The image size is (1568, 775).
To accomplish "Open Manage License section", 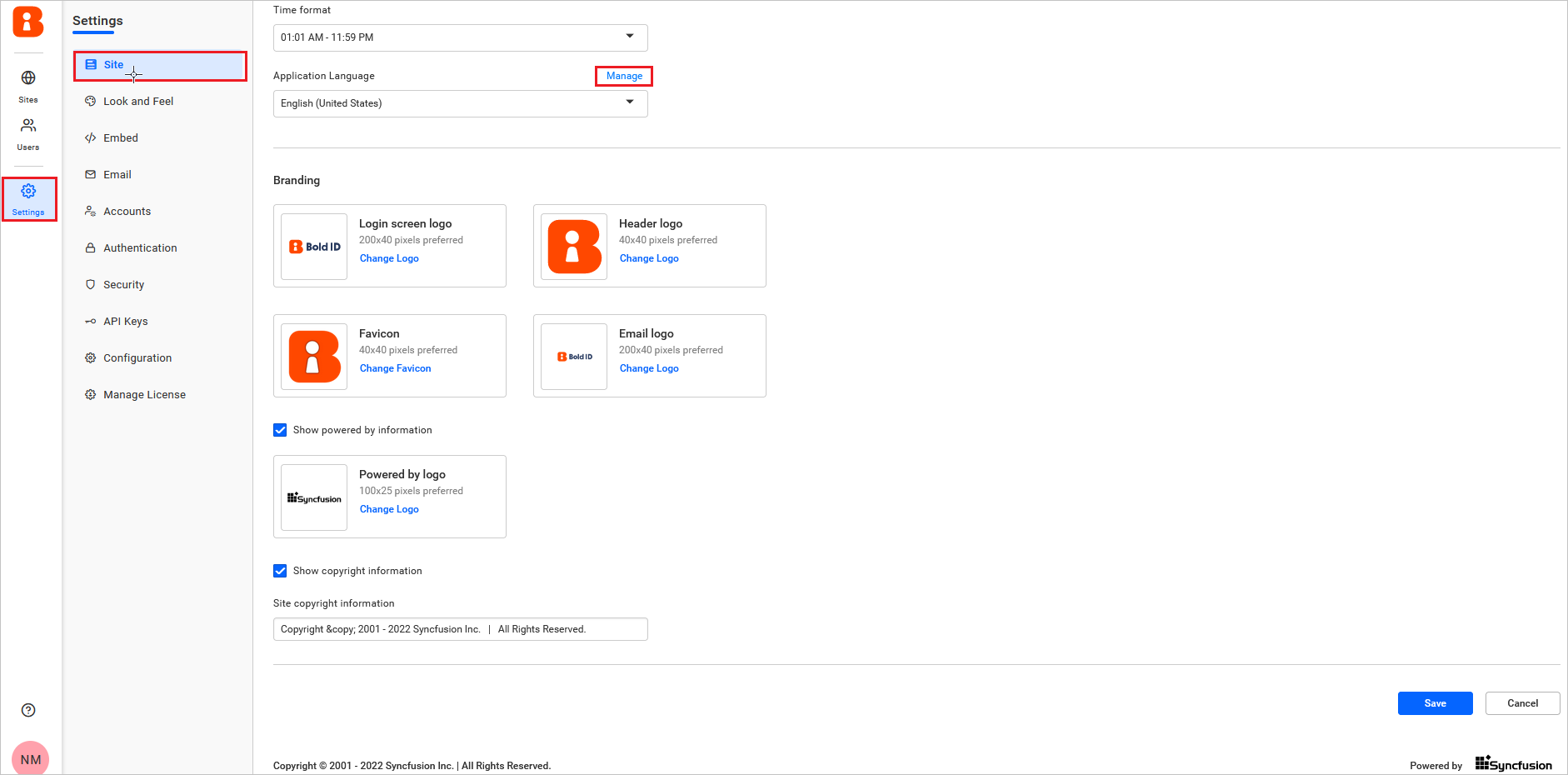I will coord(144,395).
